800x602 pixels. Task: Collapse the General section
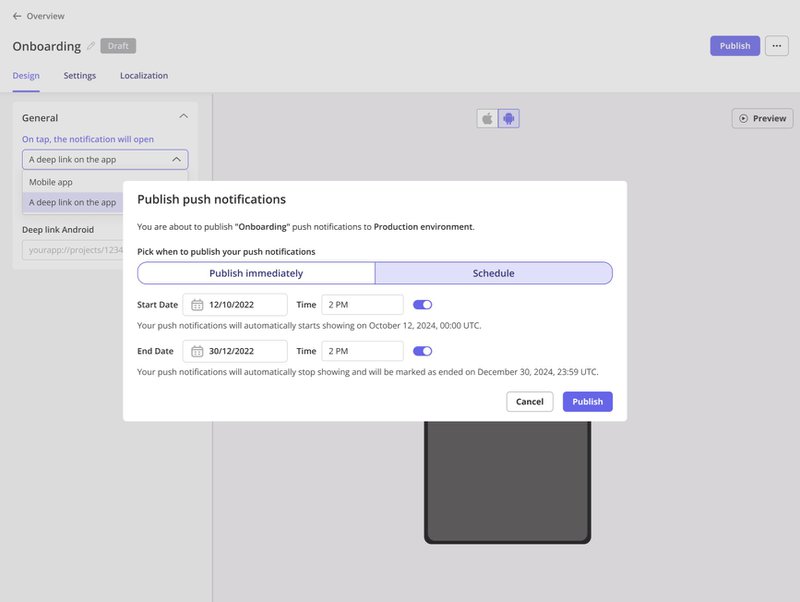point(182,117)
